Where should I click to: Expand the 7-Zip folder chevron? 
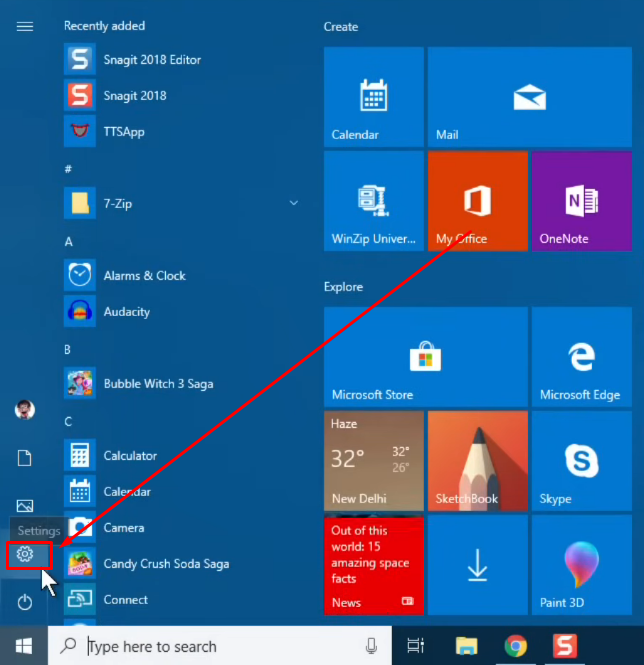click(x=294, y=203)
